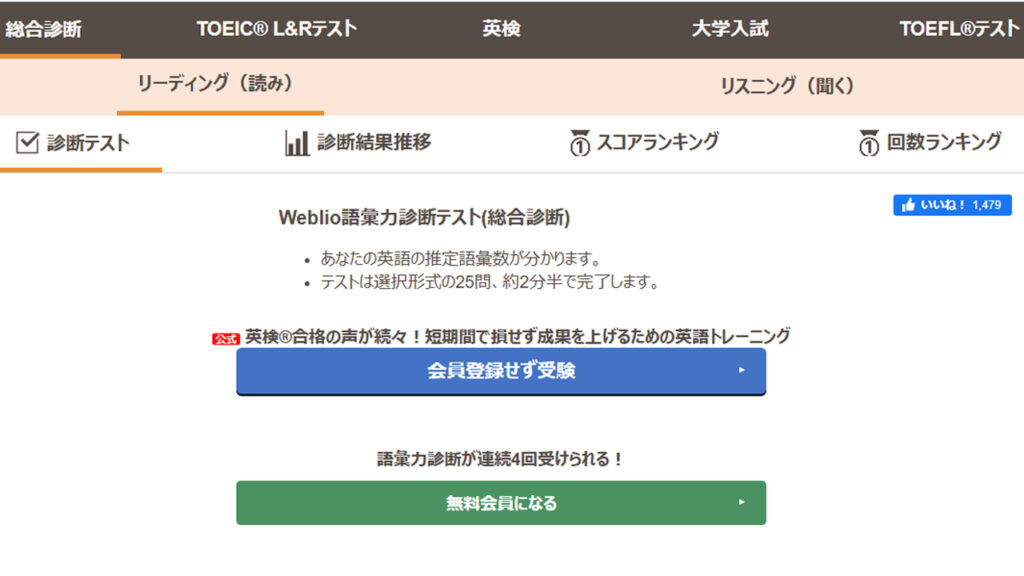Switch to リスニング（聞く）sub-tab

787,86
